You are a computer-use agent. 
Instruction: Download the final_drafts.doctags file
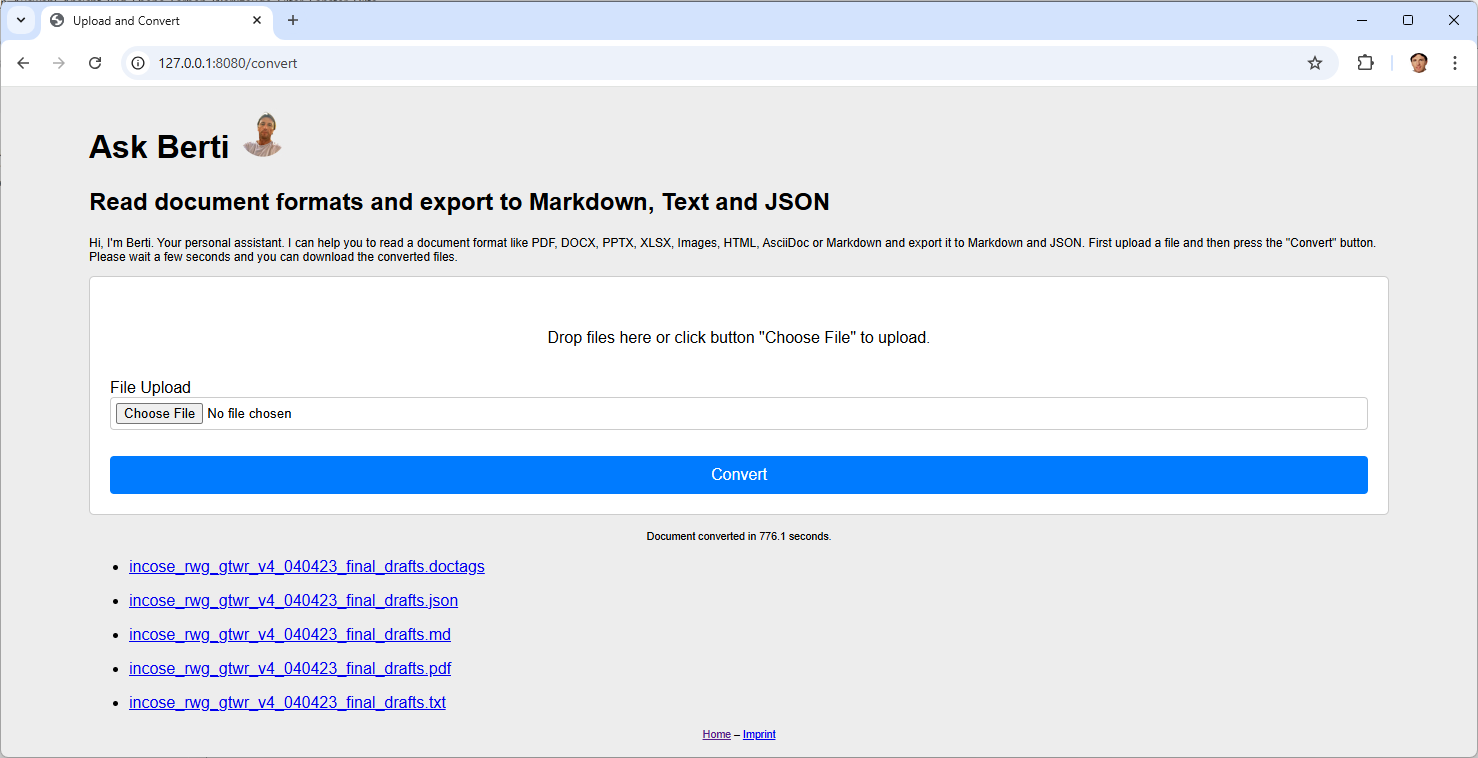(306, 566)
